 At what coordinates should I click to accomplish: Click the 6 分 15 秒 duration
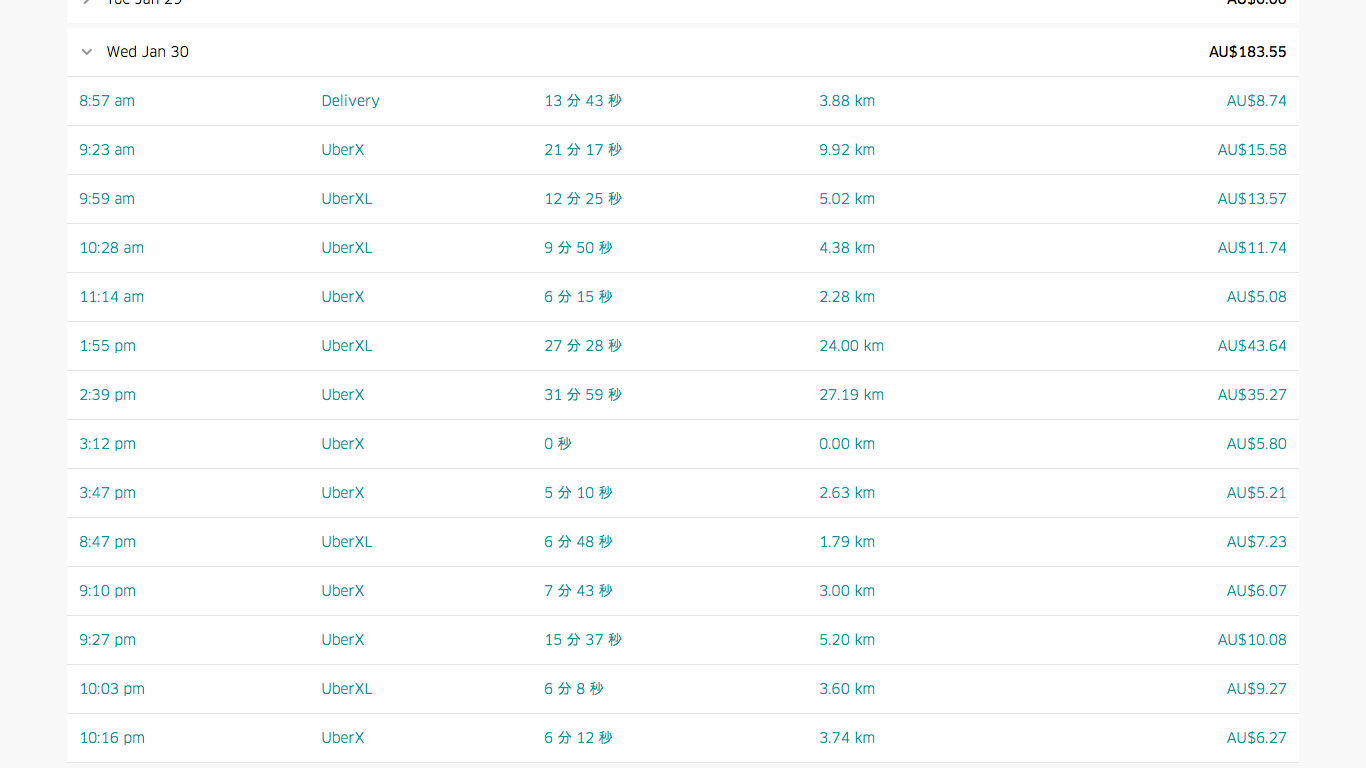[x=579, y=297]
